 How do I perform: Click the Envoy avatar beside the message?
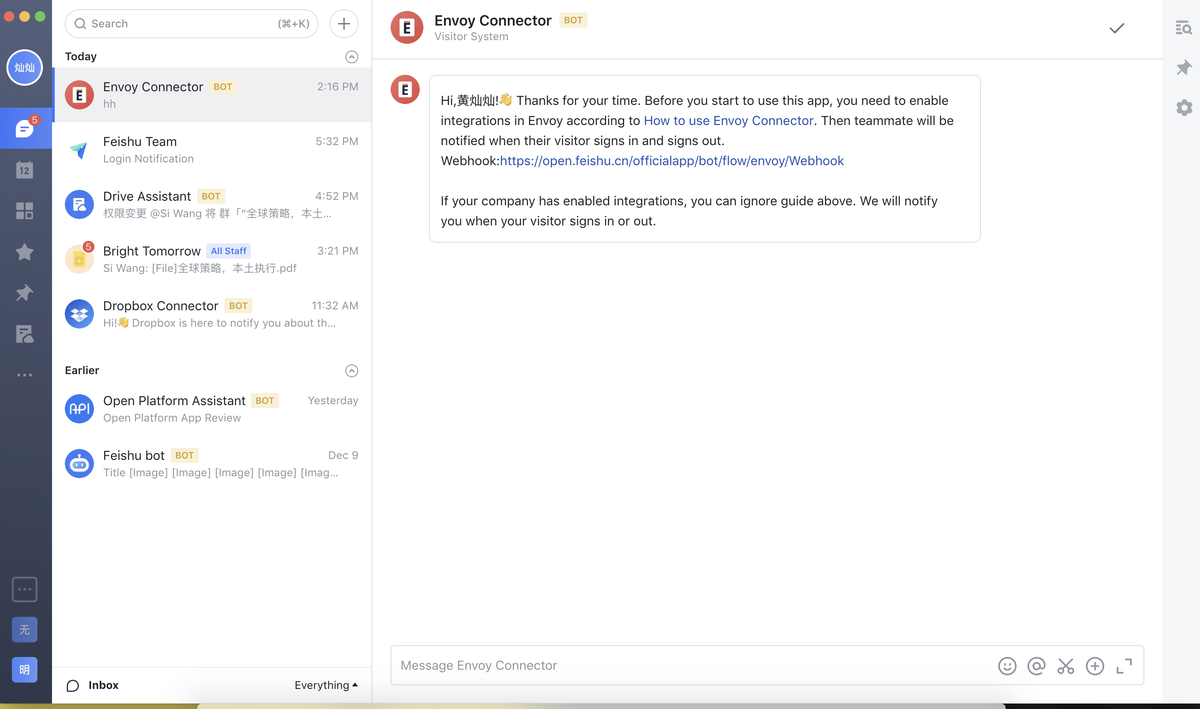click(404, 90)
